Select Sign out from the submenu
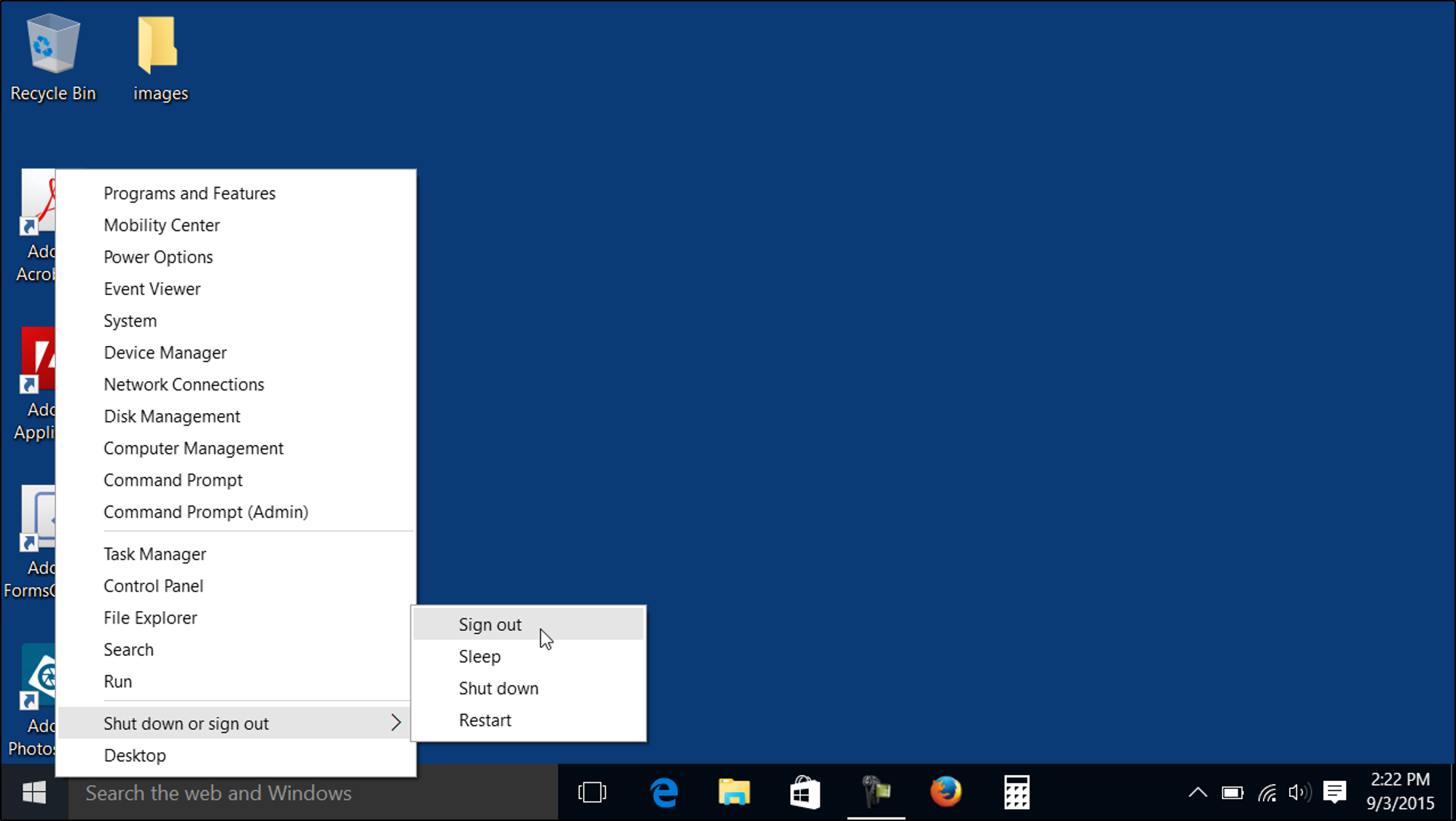 tap(489, 624)
